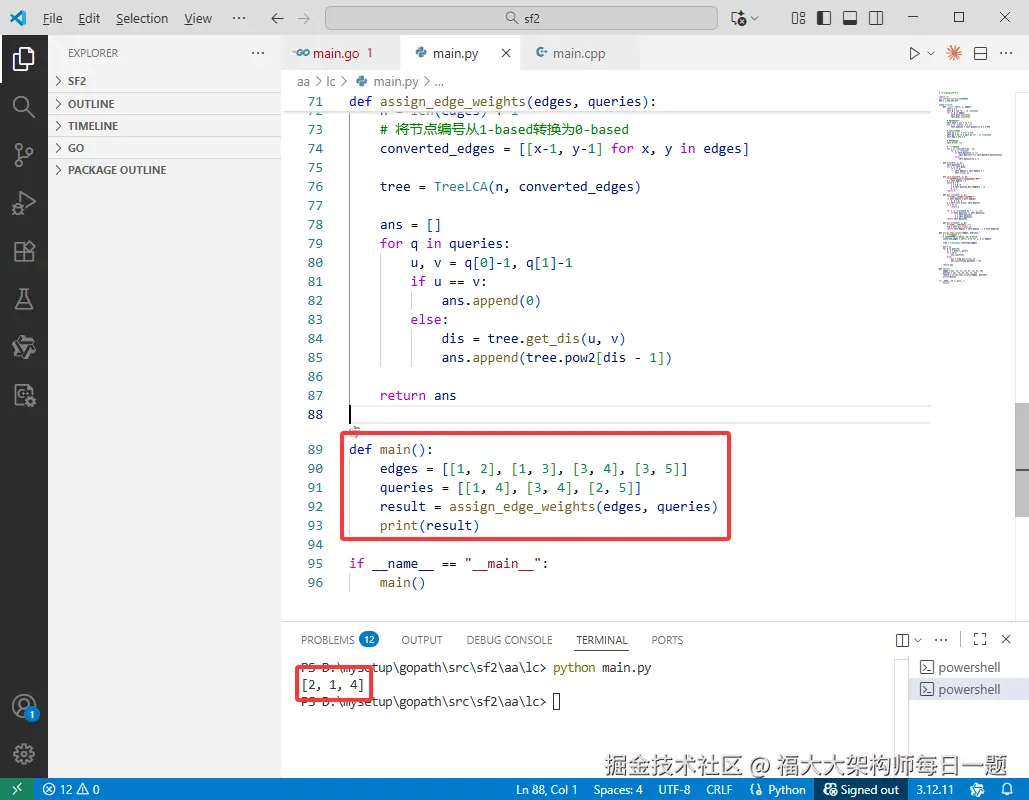
Task: Expand the TIMELINE section
Action: pyautogui.click(x=164, y=126)
